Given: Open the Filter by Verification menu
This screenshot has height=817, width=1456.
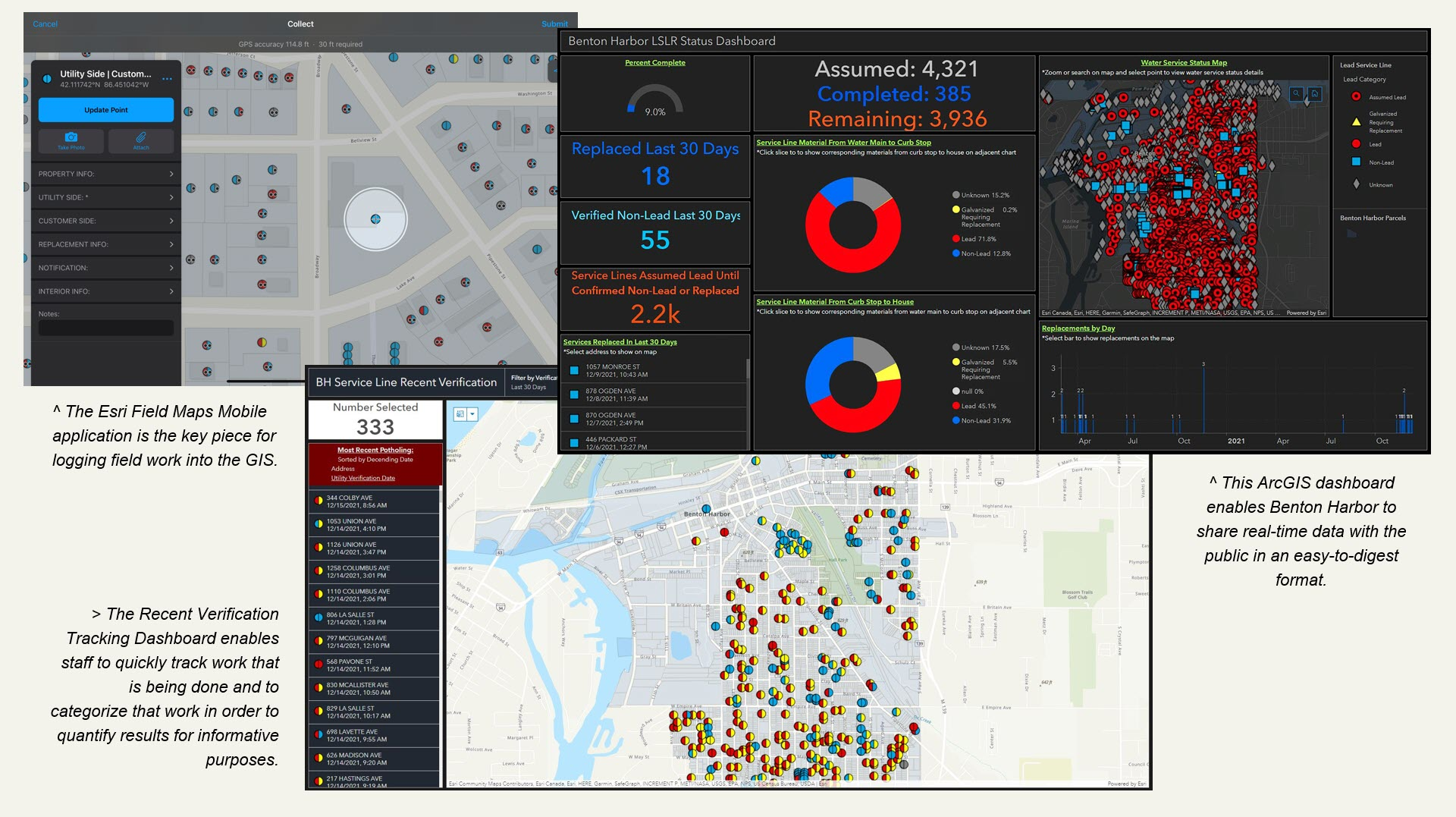Looking at the screenshot, I should point(531,382).
